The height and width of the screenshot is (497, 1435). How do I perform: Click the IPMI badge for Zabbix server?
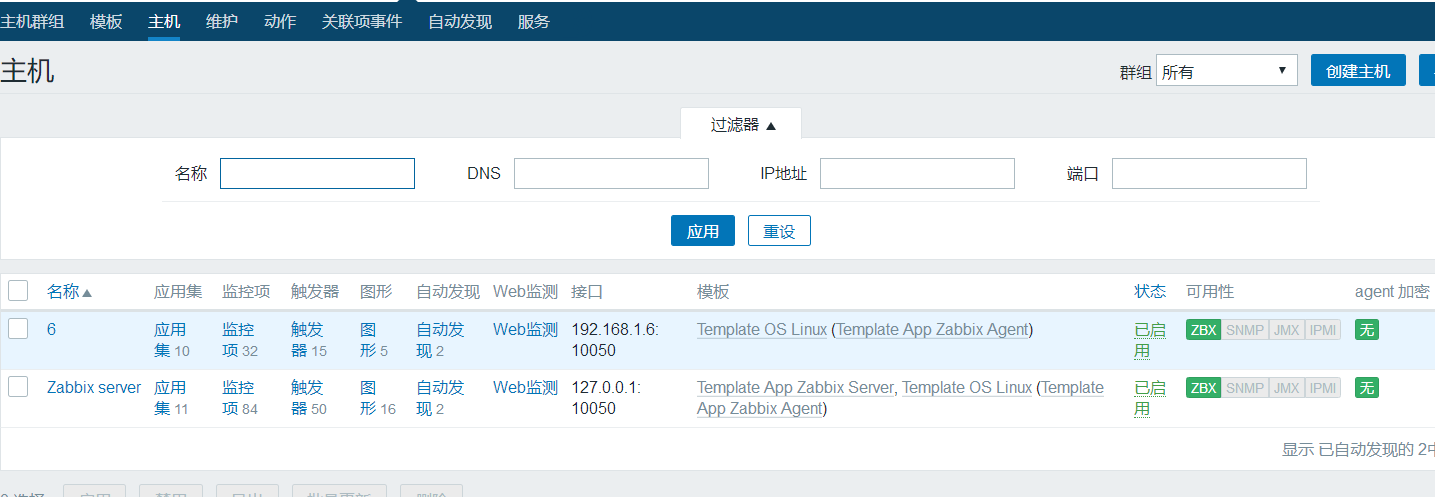1323,388
